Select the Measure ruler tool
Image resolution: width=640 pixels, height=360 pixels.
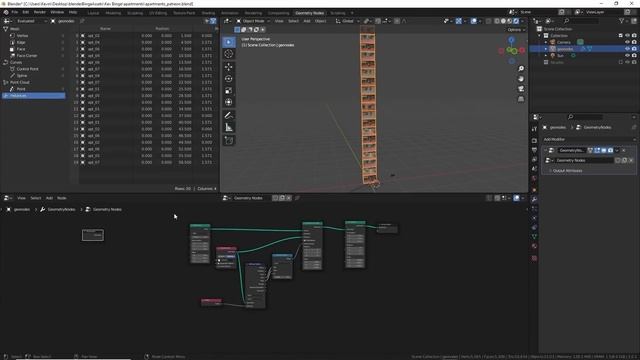tap(229, 127)
